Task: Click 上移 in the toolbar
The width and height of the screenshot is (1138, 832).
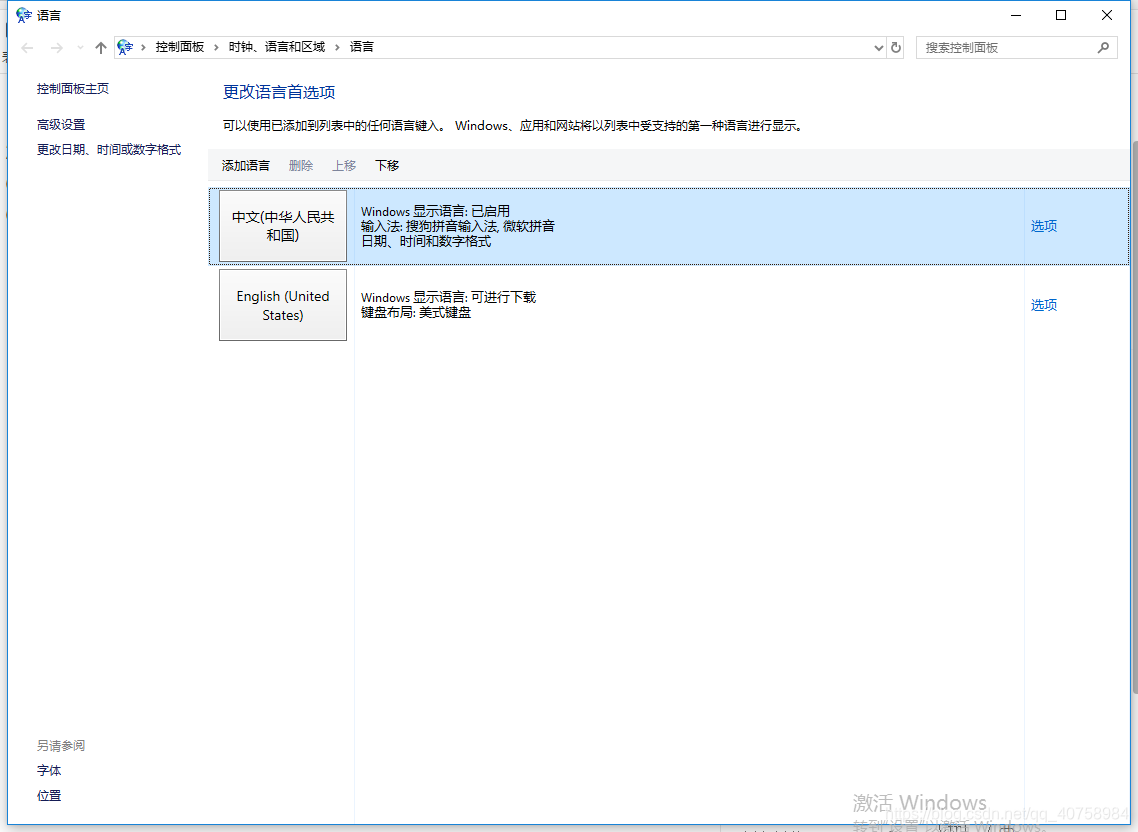Action: tap(344, 166)
